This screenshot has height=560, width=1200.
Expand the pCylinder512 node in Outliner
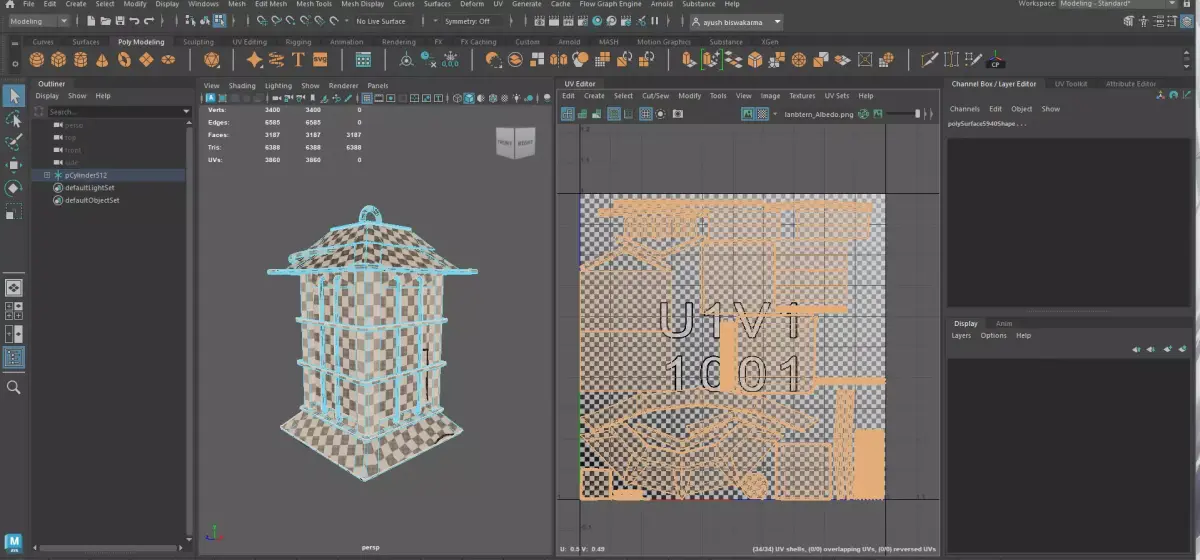46,175
